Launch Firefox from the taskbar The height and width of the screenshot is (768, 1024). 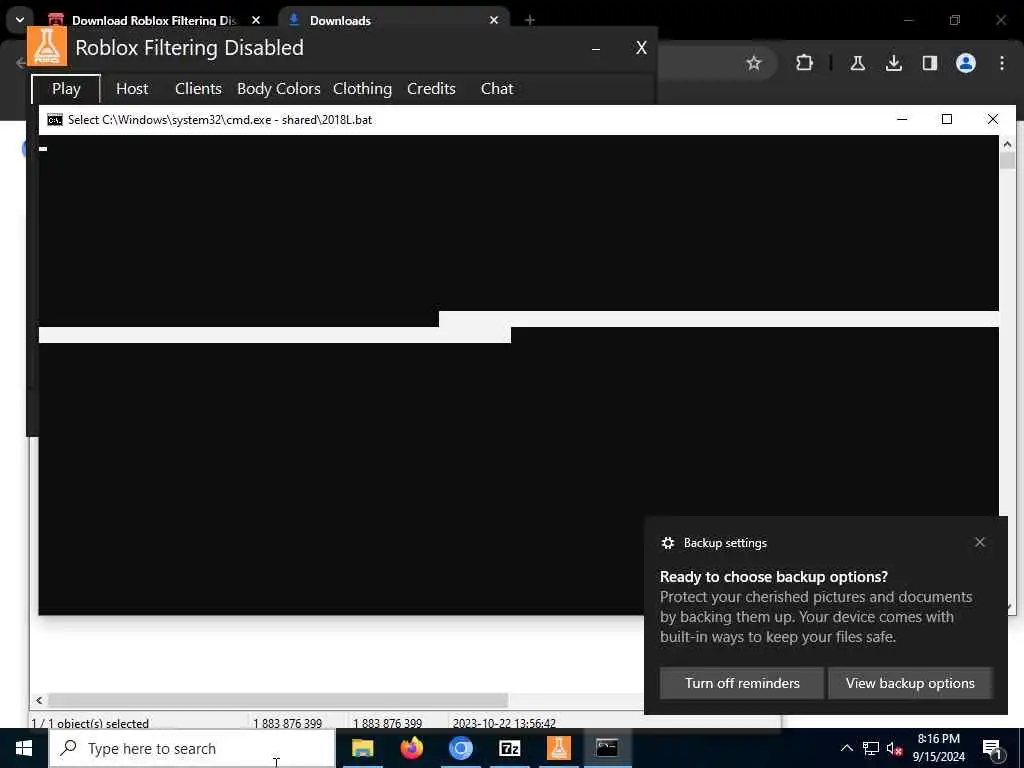[x=411, y=748]
